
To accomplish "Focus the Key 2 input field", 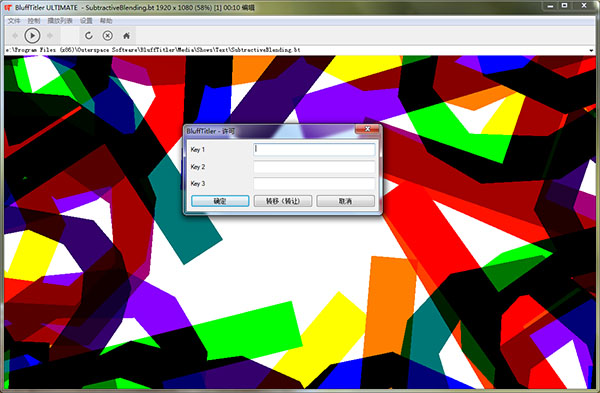I will (314, 167).
